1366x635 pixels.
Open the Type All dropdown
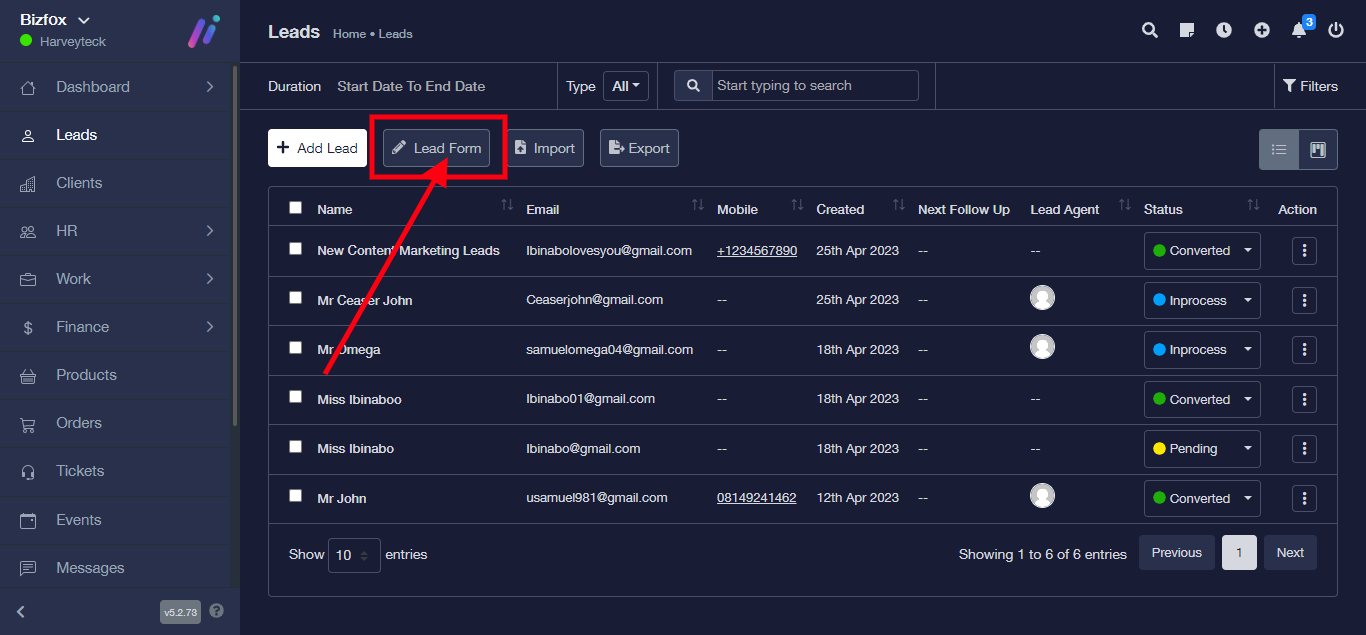626,86
